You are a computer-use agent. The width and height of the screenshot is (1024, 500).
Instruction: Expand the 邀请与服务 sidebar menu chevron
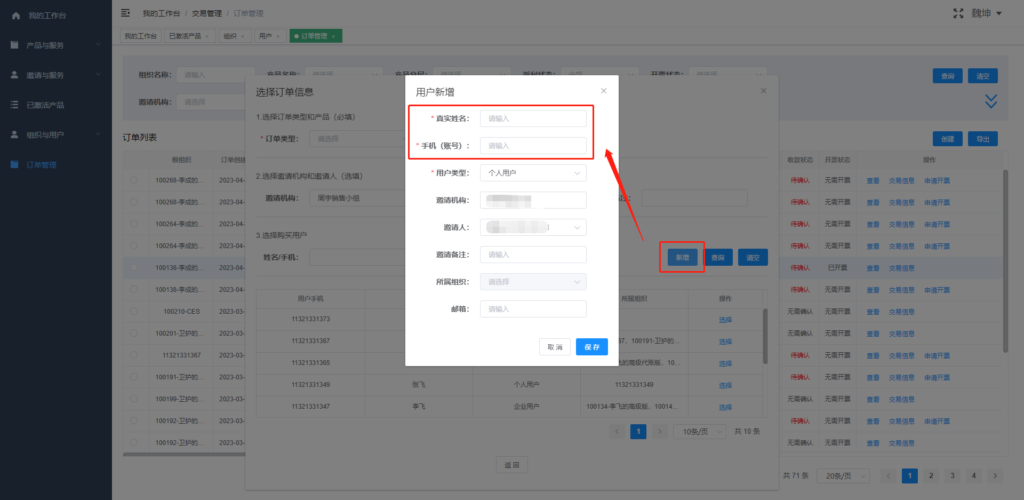pos(98,75)
